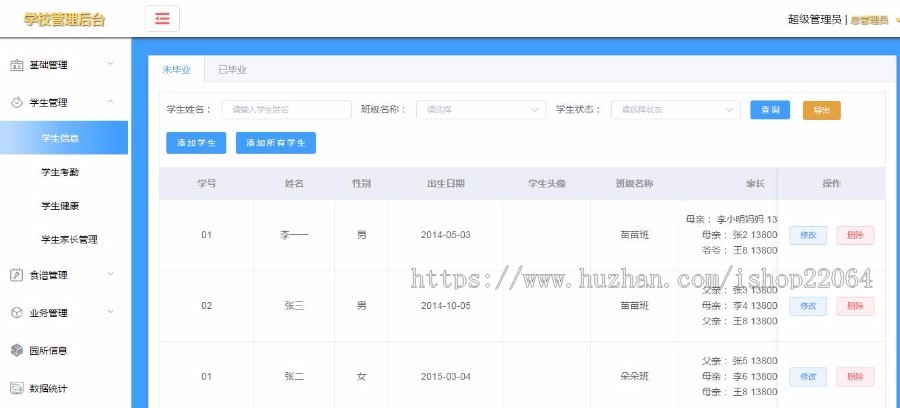
Task: Click the 添加学生 button
Action: pyautogui.click(x=196, y=143)
